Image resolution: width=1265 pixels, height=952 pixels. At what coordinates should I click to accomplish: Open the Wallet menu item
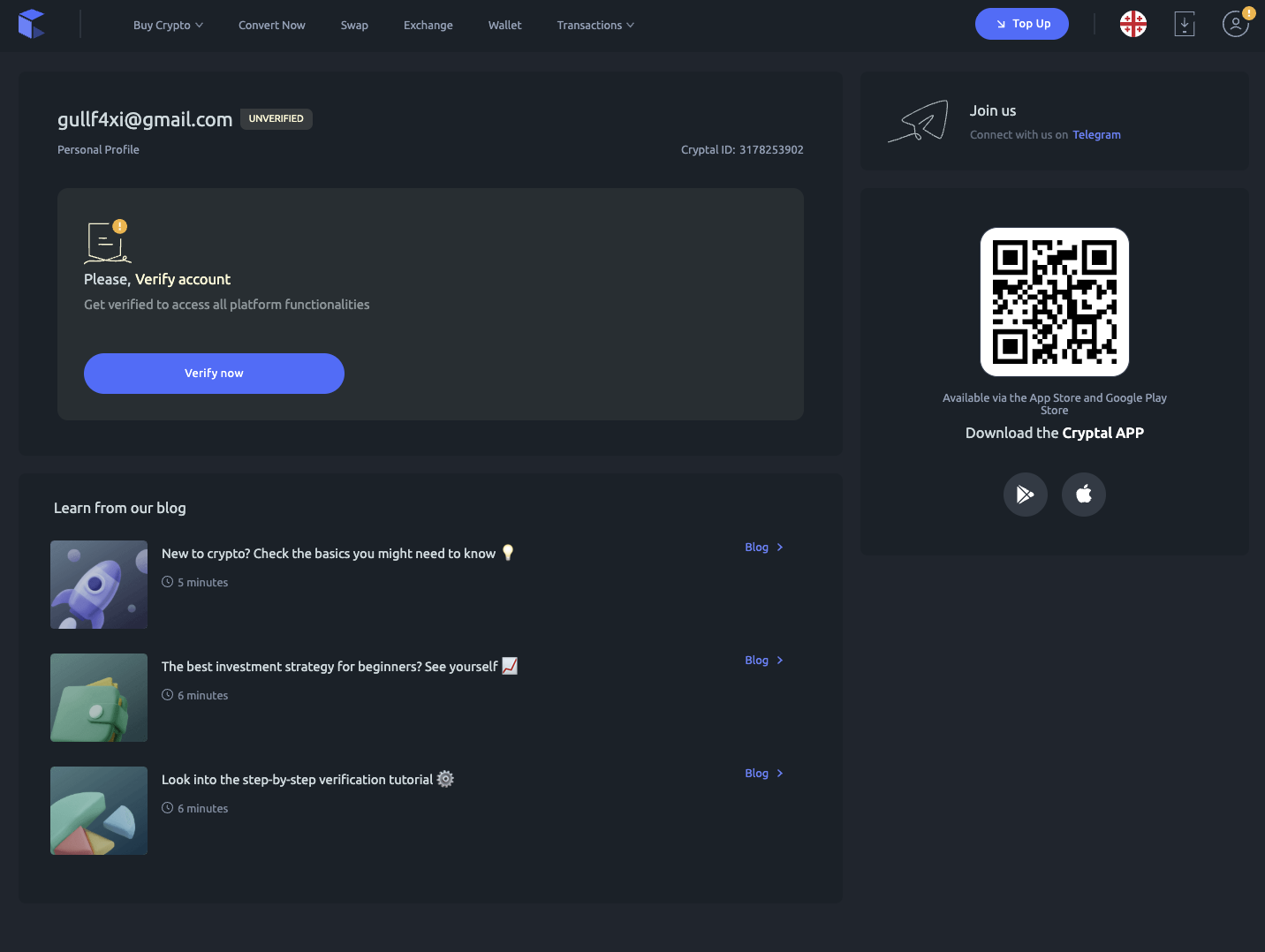[x=504, y=25]
